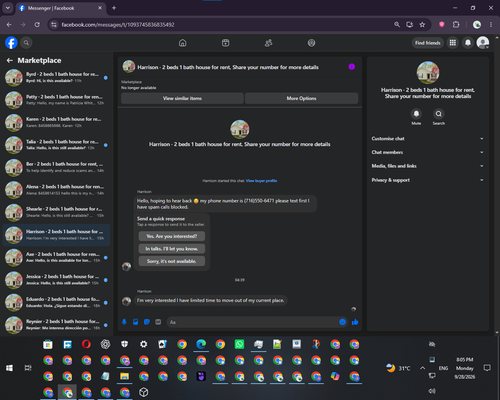Screen dimensions: 500x400
Task: Select the Messenger | Facebook tab
Action: (60, 8)
